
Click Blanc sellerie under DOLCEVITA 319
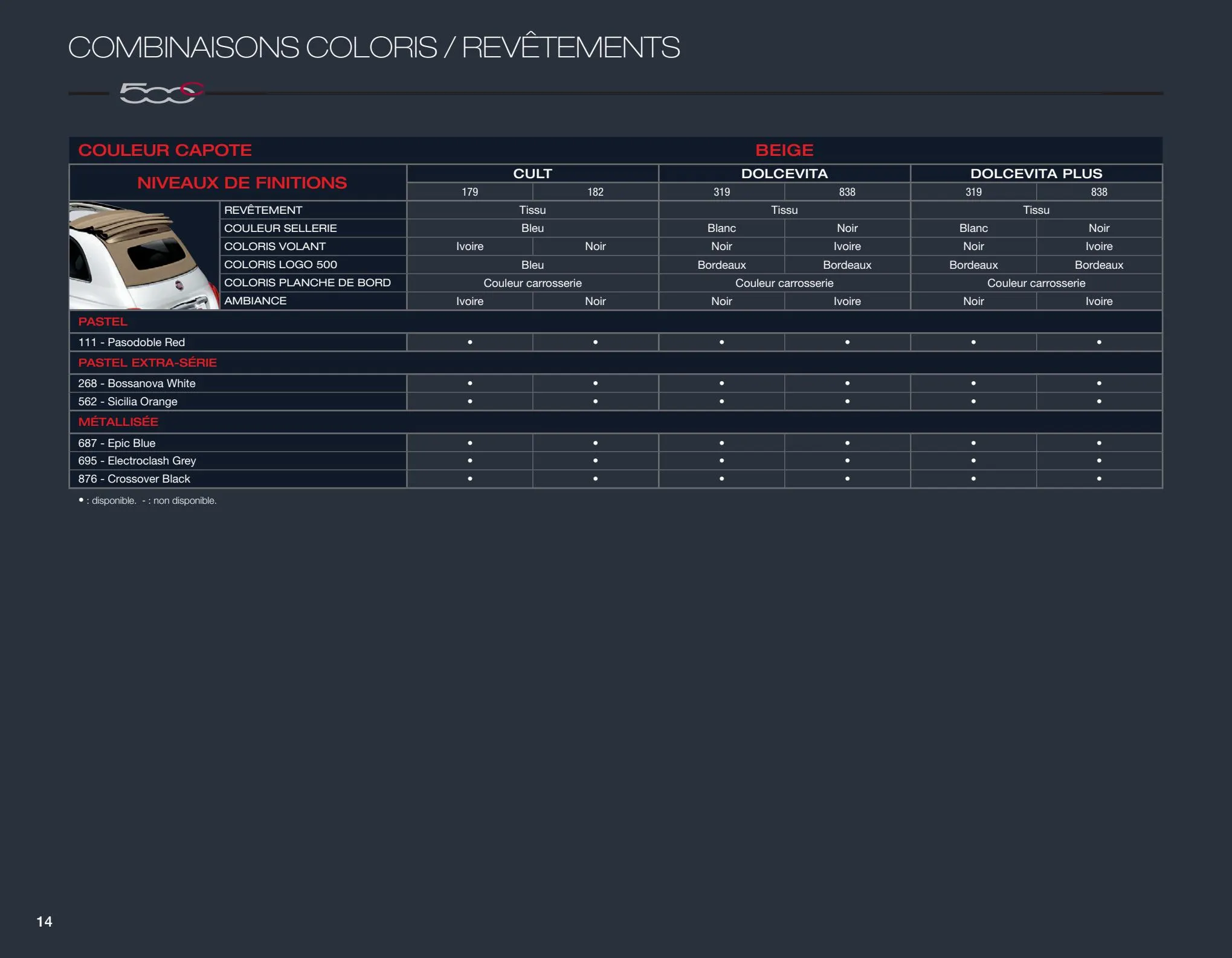tap(721, 228)
